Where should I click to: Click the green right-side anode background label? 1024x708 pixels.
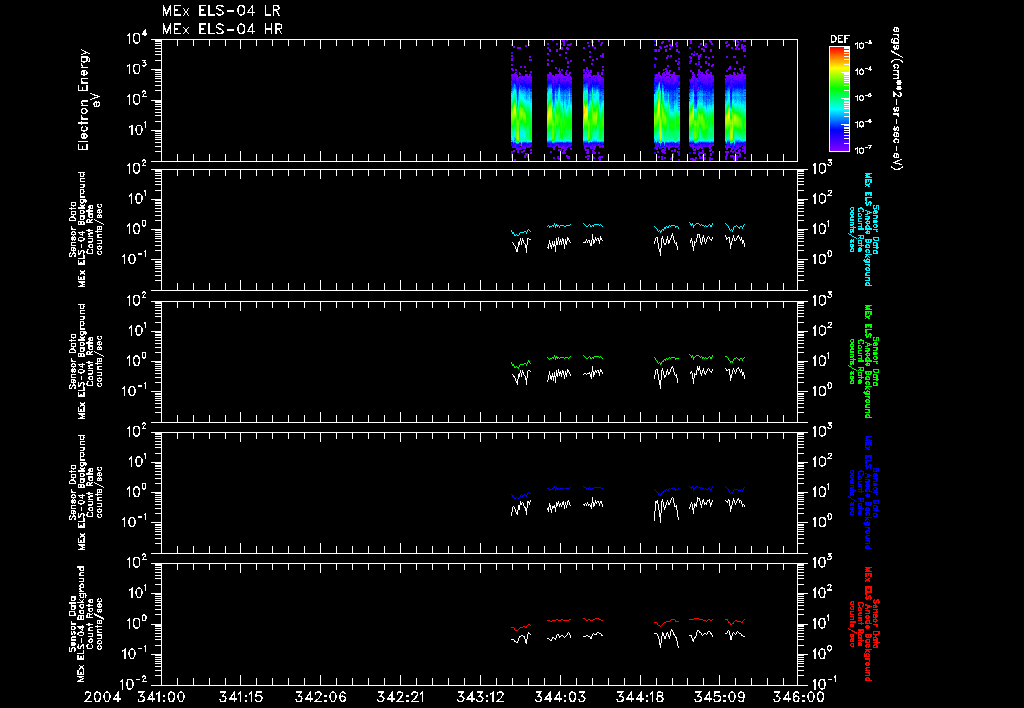coord(863,361)
